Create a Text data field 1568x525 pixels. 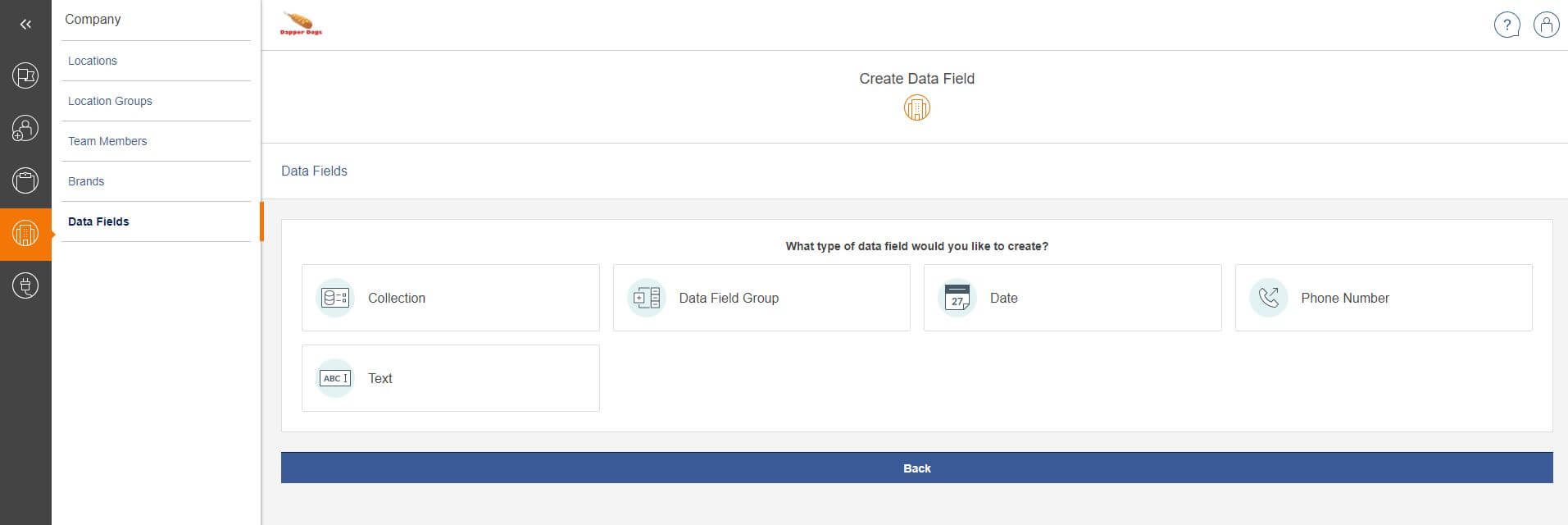click(x=450, y=378)
